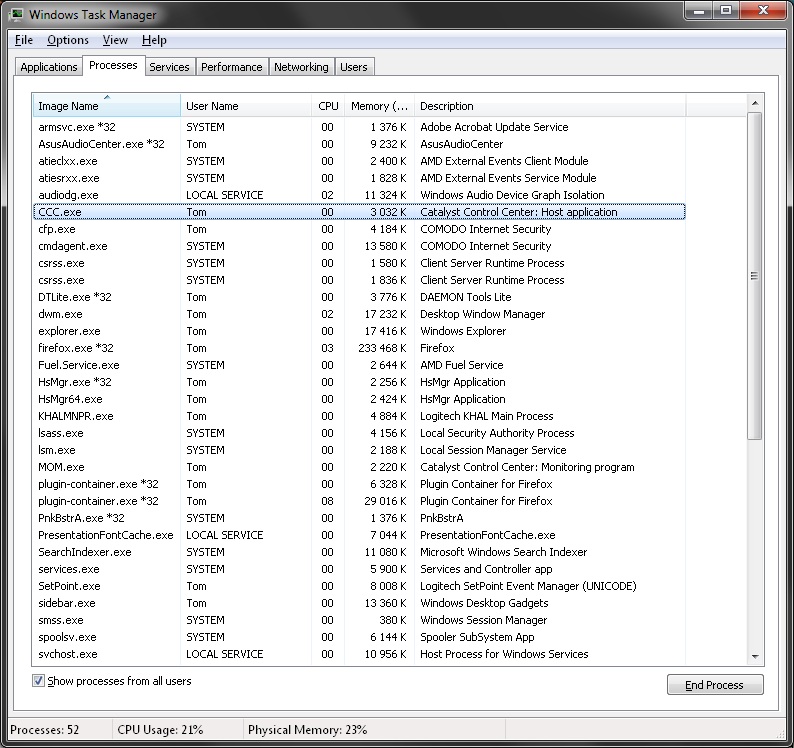The width and height of the screenshot is (794, 748).
Task: Select the spoolsv.exe process
Action: click(x=359, y=637)
